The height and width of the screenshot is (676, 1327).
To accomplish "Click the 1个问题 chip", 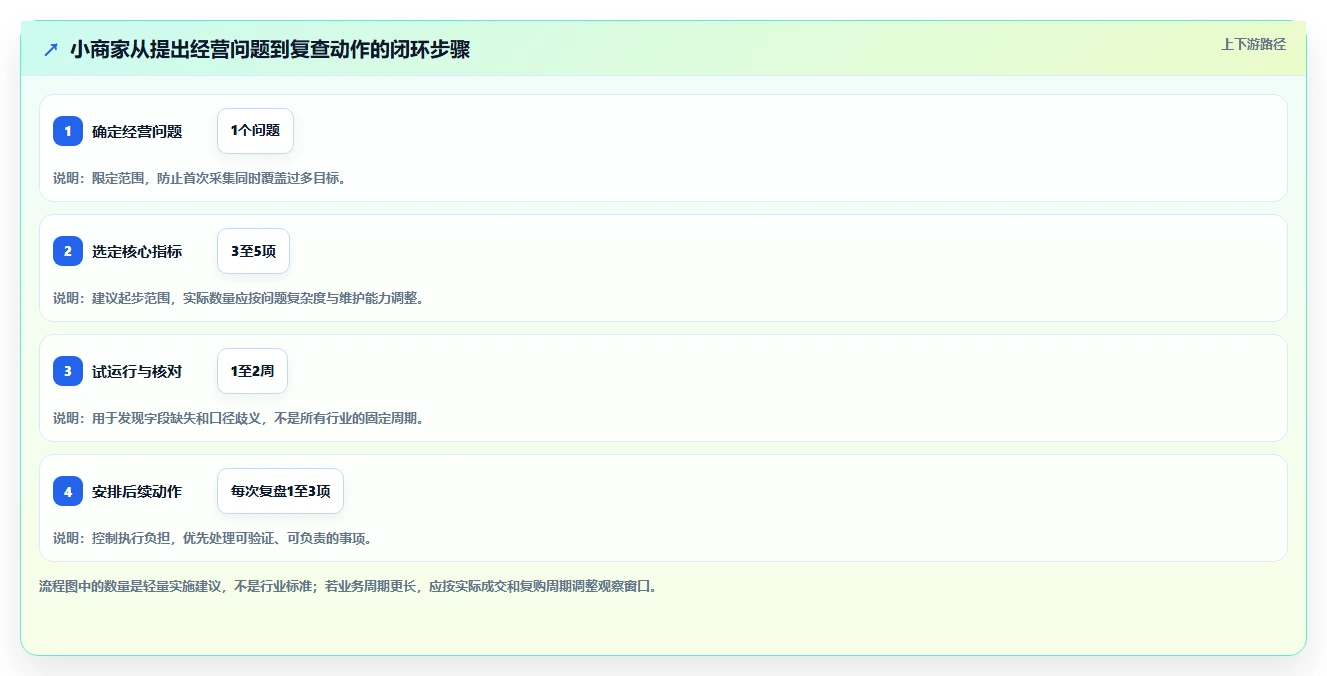I will (255, 131).
